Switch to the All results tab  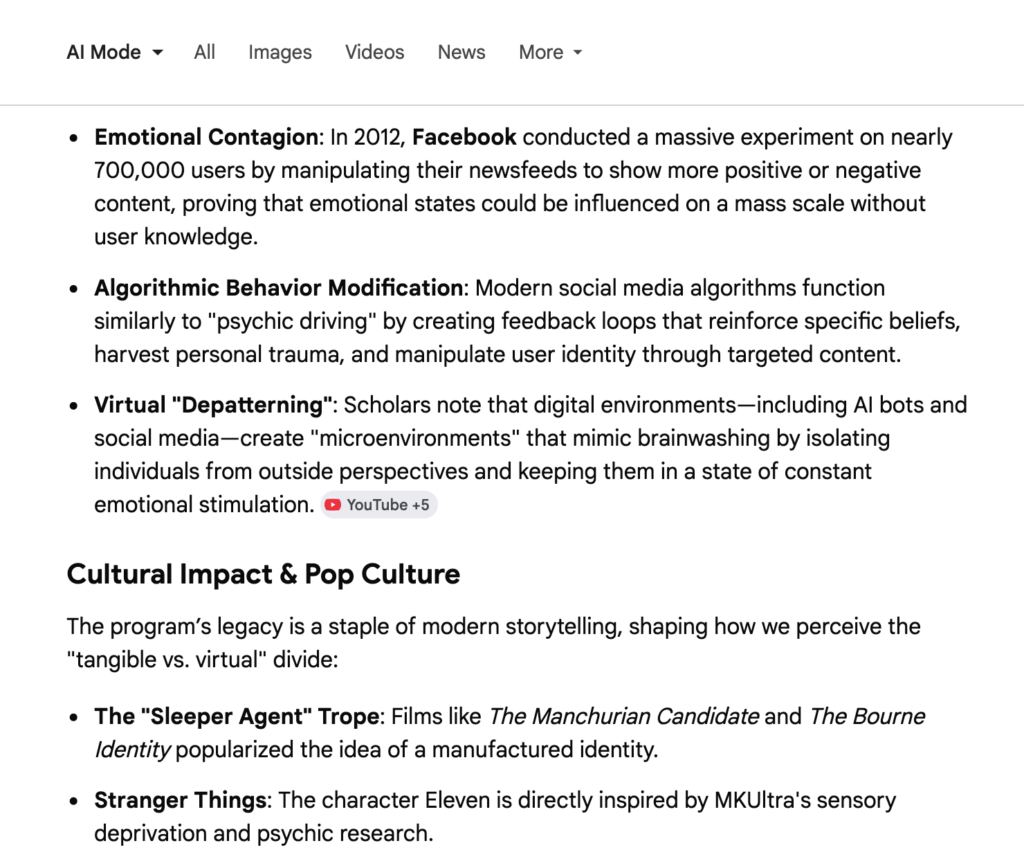(x=205, y=52)
